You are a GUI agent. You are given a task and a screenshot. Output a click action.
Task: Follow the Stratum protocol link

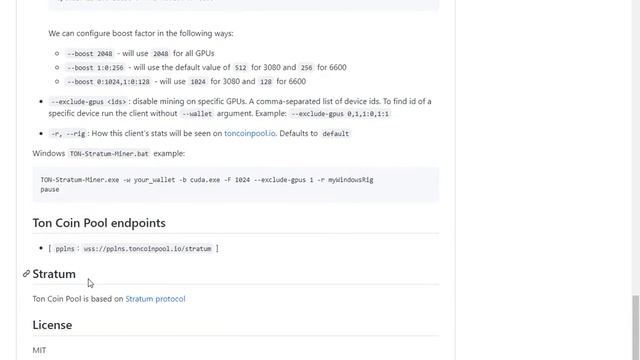click(155, 299)
